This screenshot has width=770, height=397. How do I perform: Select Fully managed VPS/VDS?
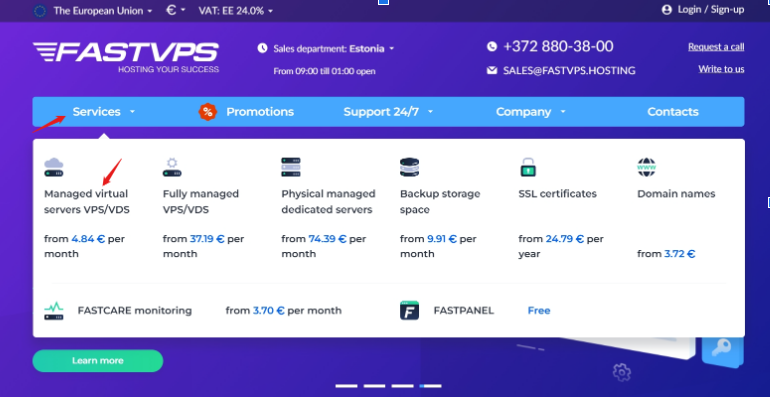[201, 201]
